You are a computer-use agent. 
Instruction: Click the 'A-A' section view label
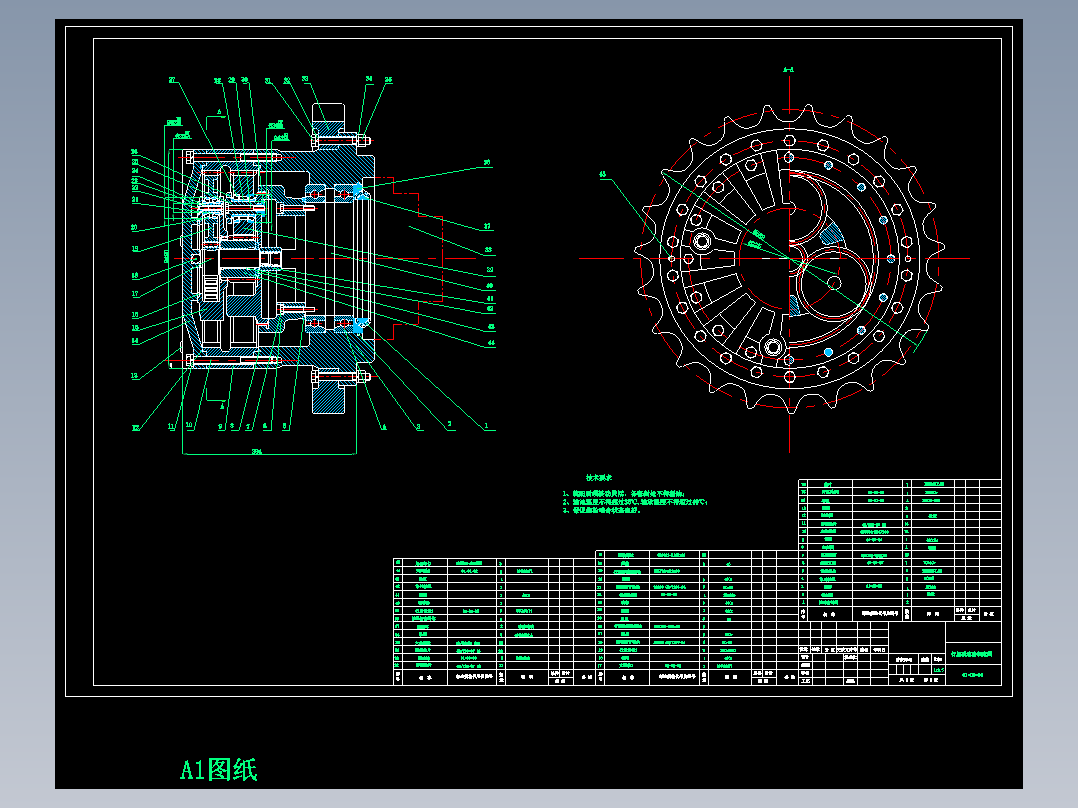789,69
